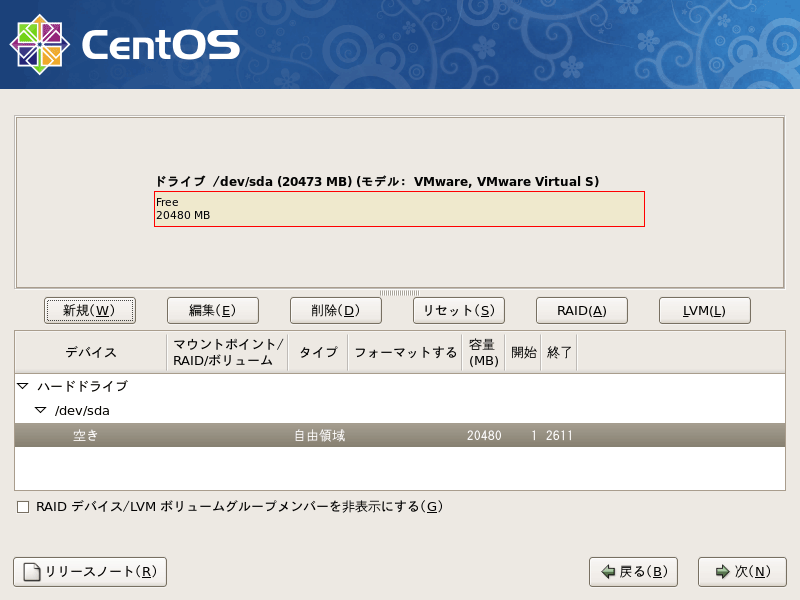Collapse the ハードドライブ tree branch

24,385
